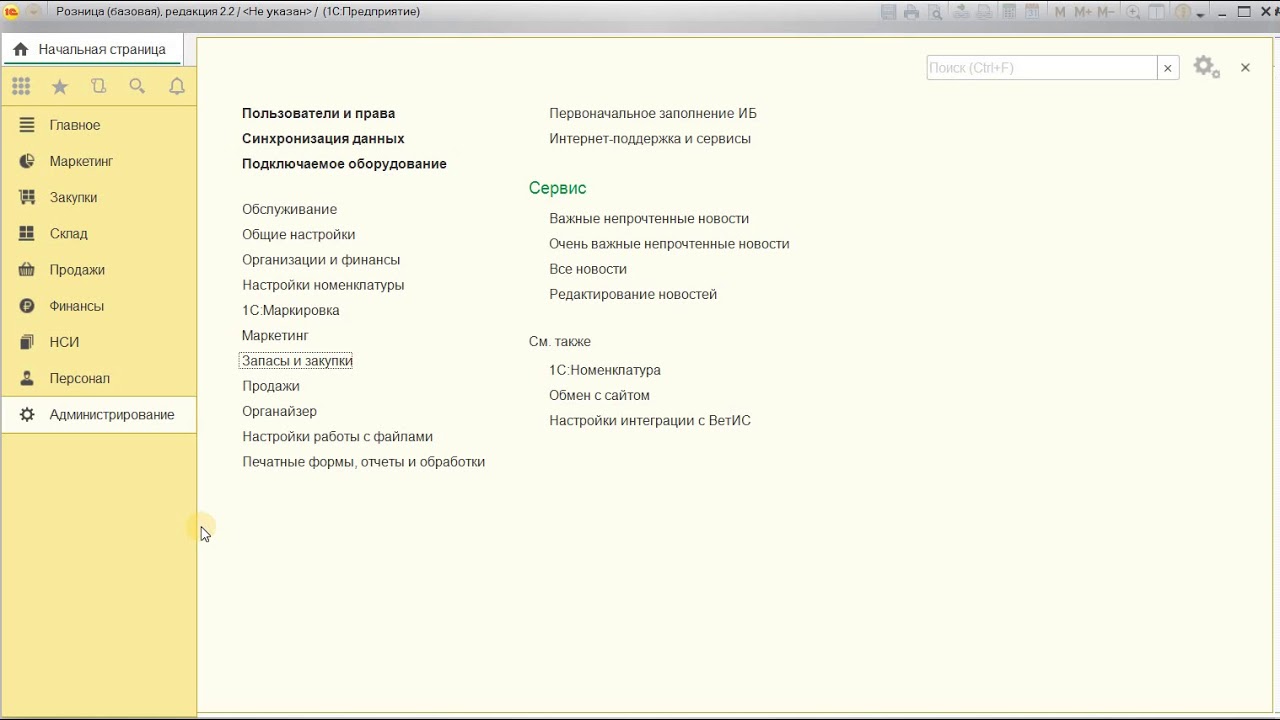The image size is (1280, 720).
Task: Open 1С:Номенклатура link
Action: (605, 369)
